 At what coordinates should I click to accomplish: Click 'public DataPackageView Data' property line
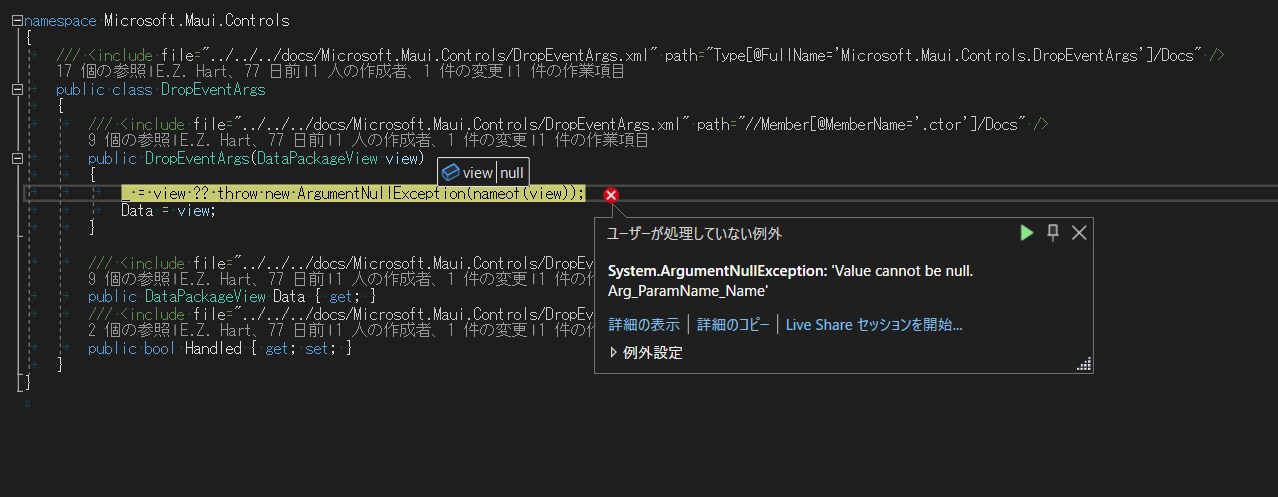(232, 297)
